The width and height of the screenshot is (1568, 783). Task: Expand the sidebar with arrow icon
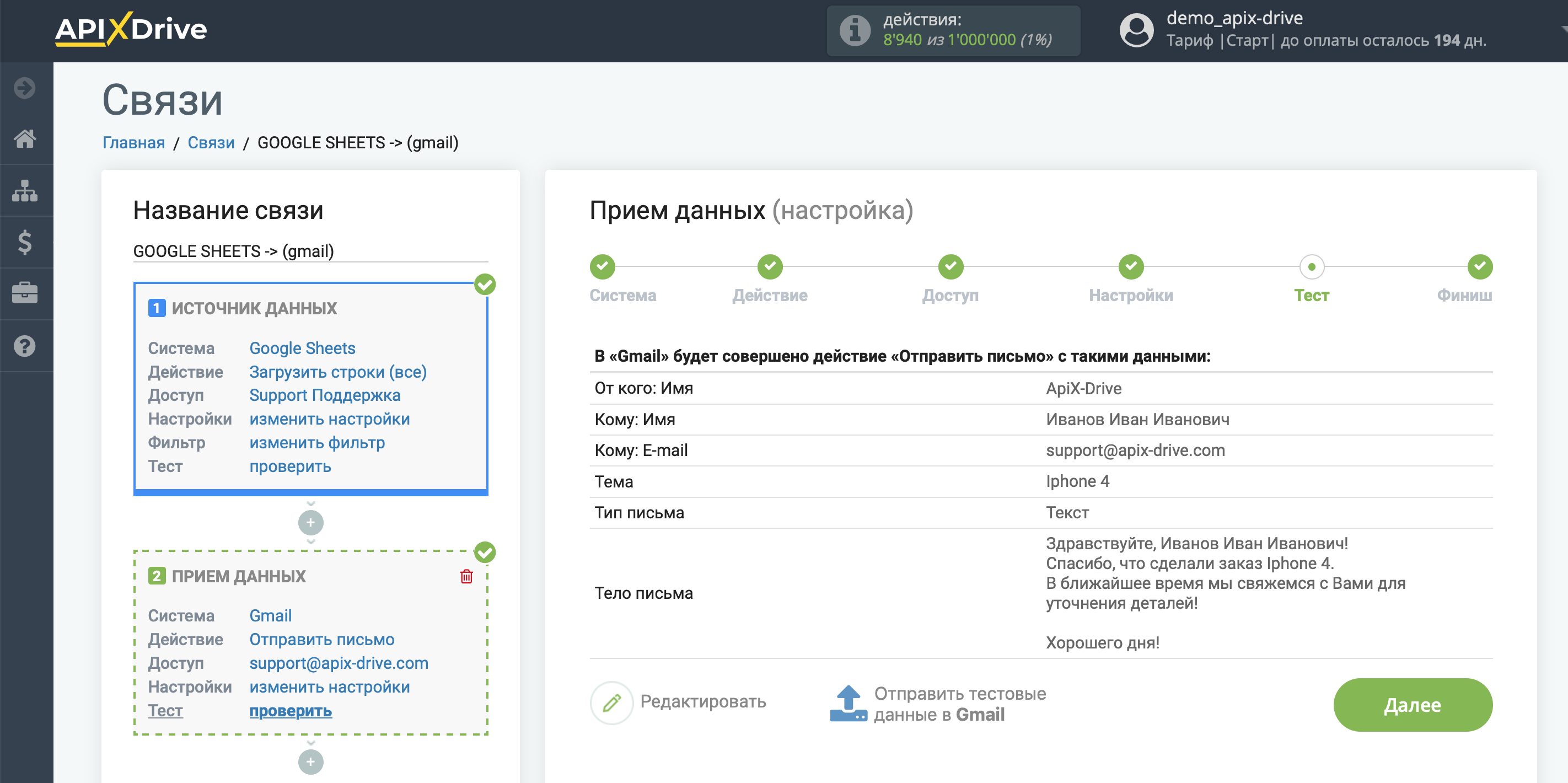[25, 88]
